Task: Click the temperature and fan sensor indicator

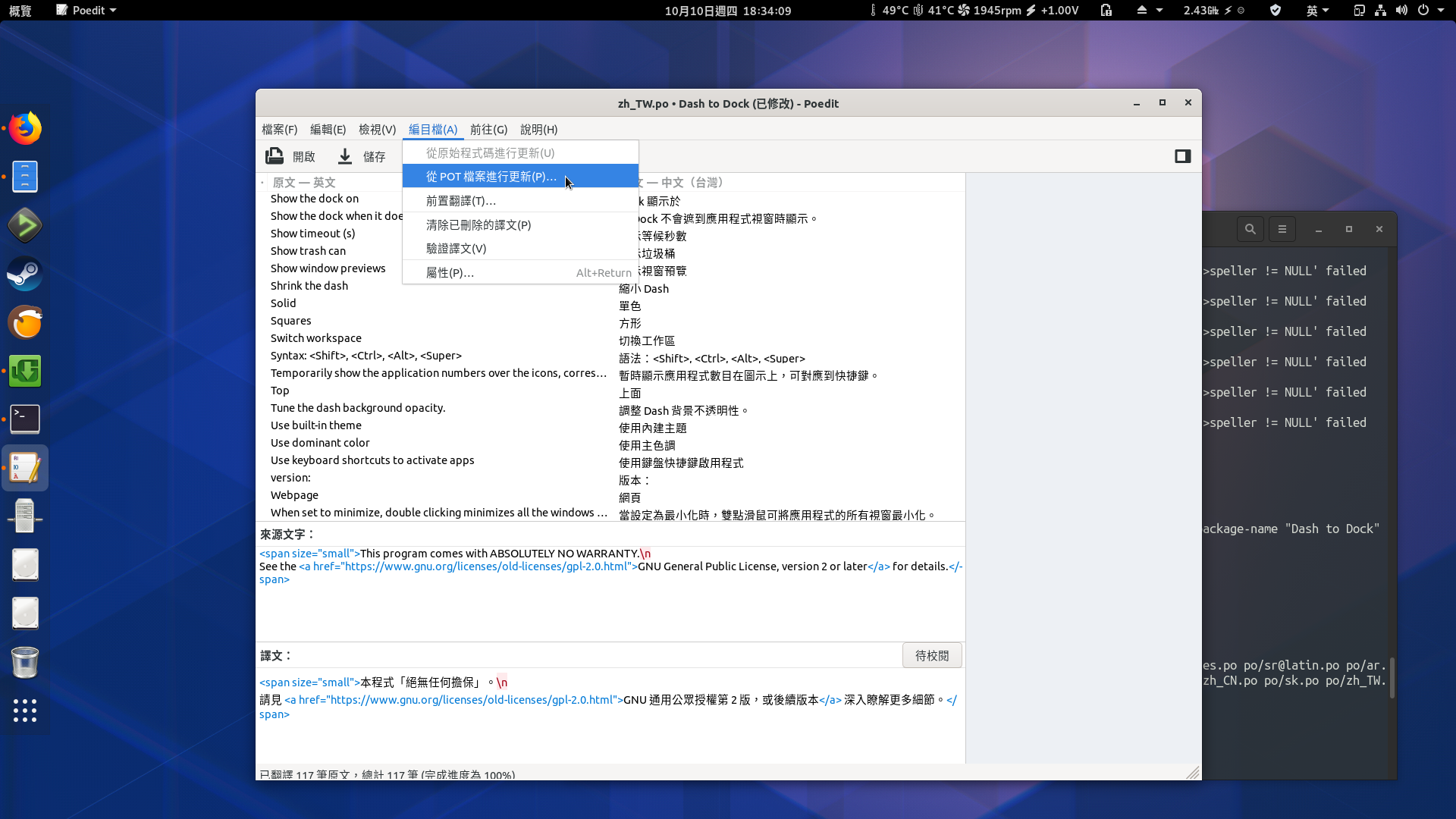Action: [974, 11]
